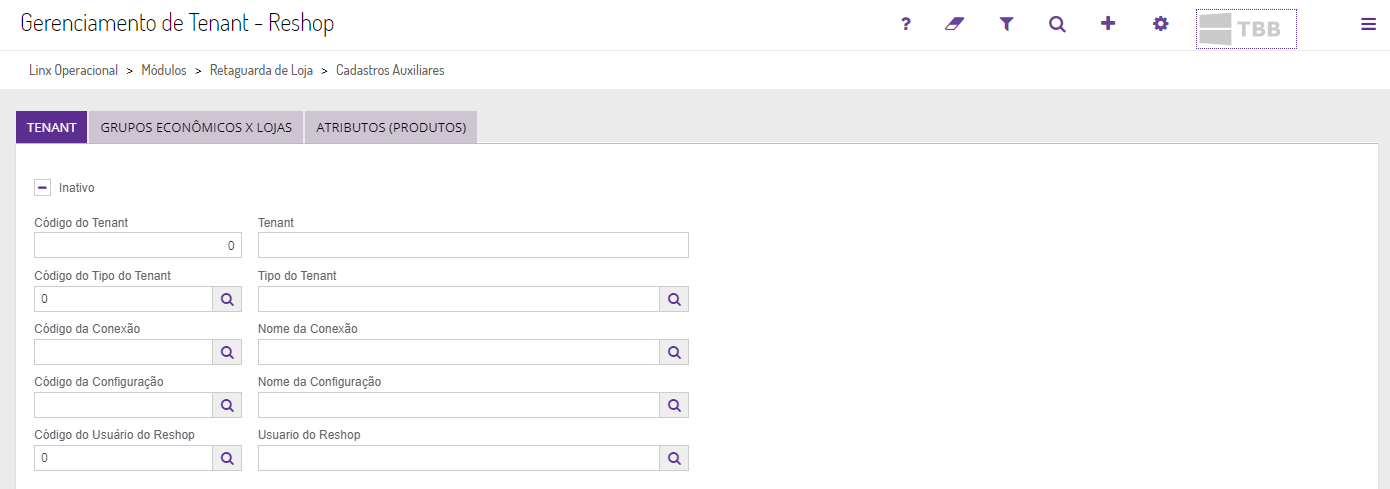
Task: Click the help question mark icon
Action: tap(906, 24)
